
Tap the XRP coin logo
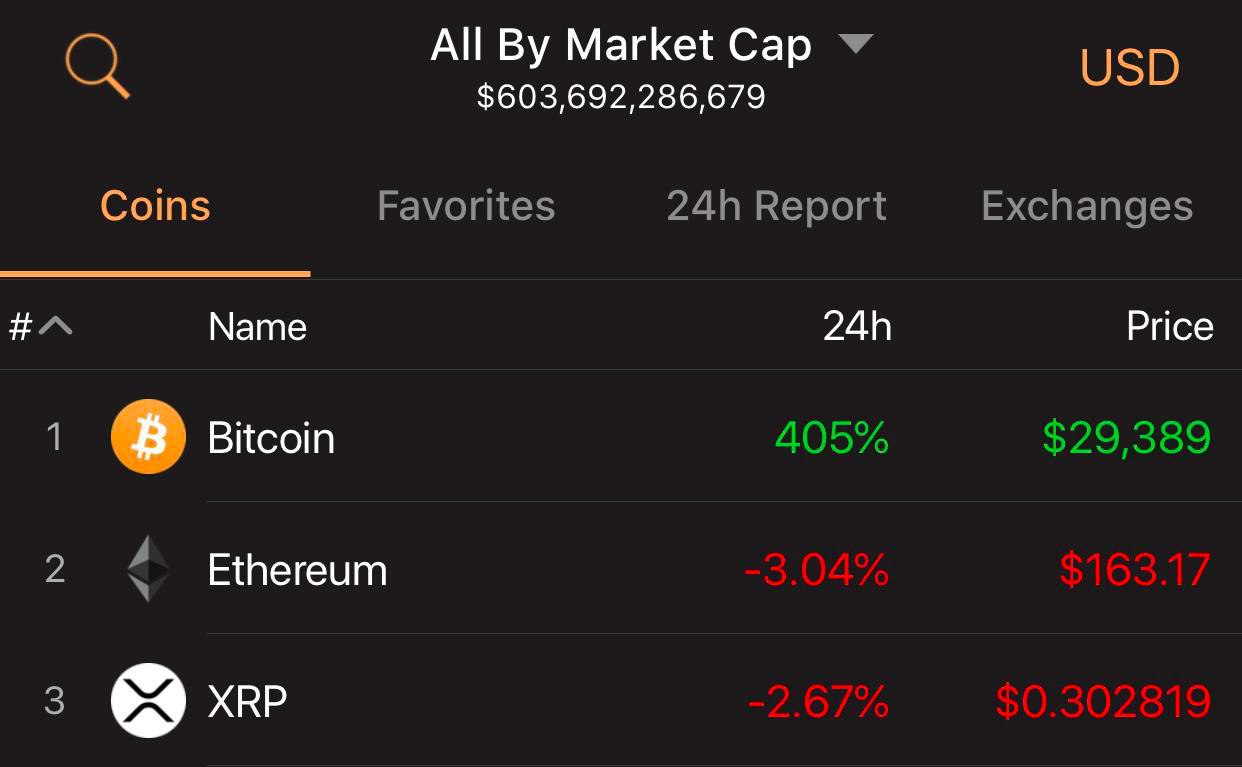pyautogui.click(x=148, y=700)
